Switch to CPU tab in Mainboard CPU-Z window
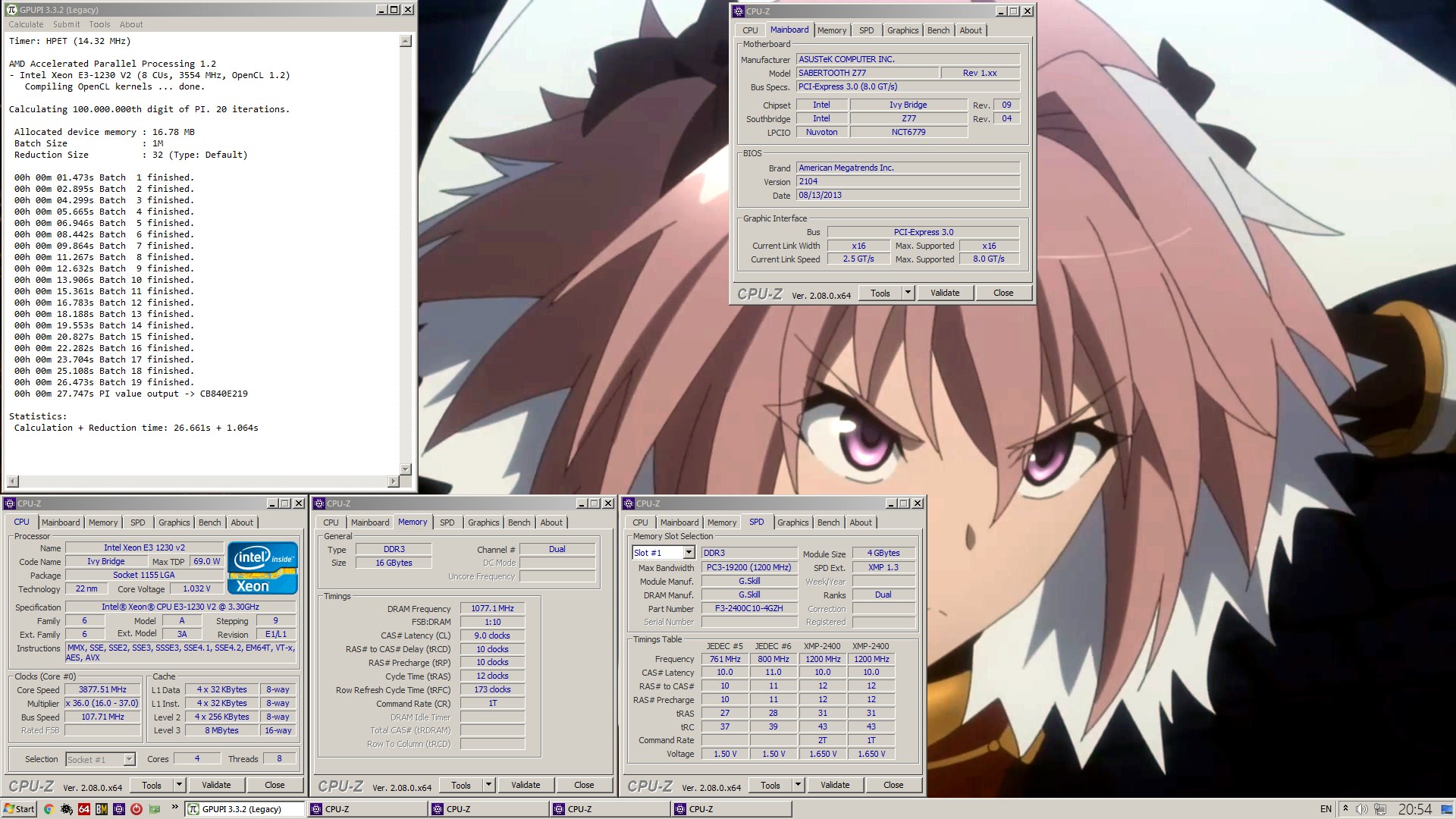1456x819 pixels. click(x=750, y=30)
